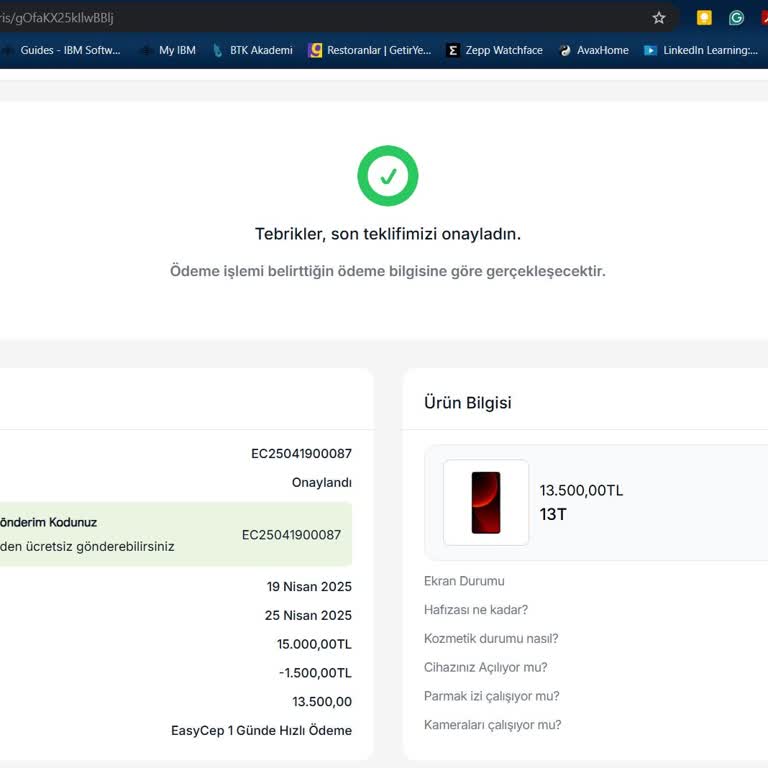
Task: Click the 'Onaylandı' status text
Action: point(322,482)
